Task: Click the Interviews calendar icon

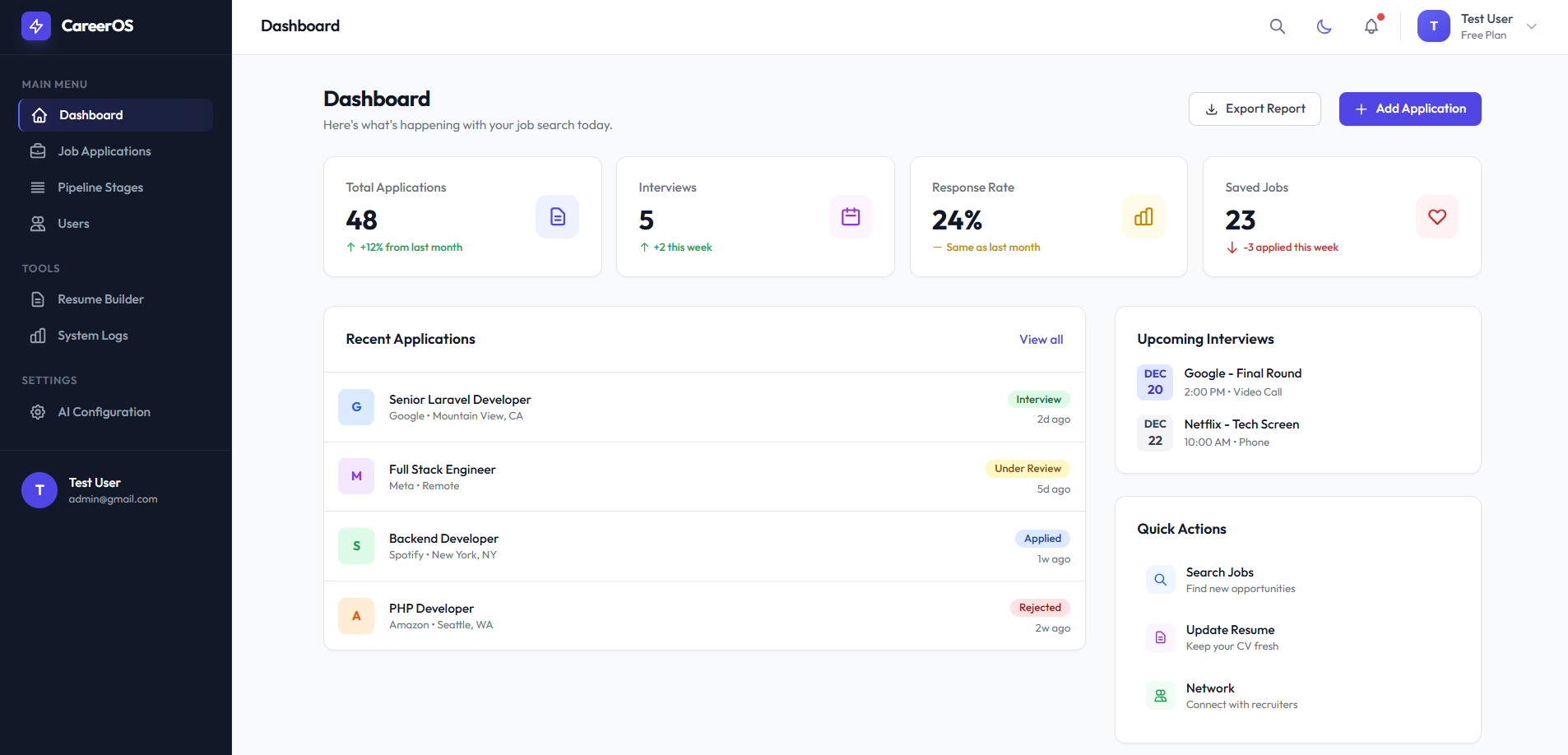Action: [851, 217]
